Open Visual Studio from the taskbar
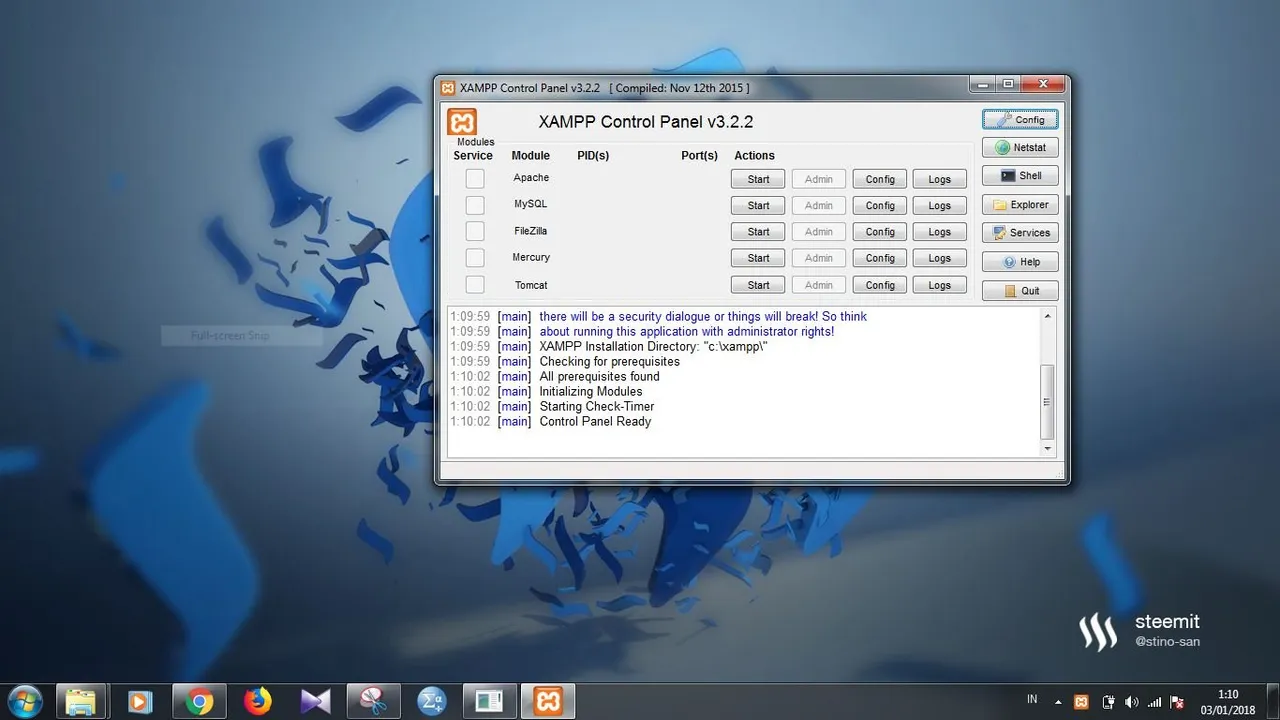Viewport: 1280px width, 720px height. (315, 701)
